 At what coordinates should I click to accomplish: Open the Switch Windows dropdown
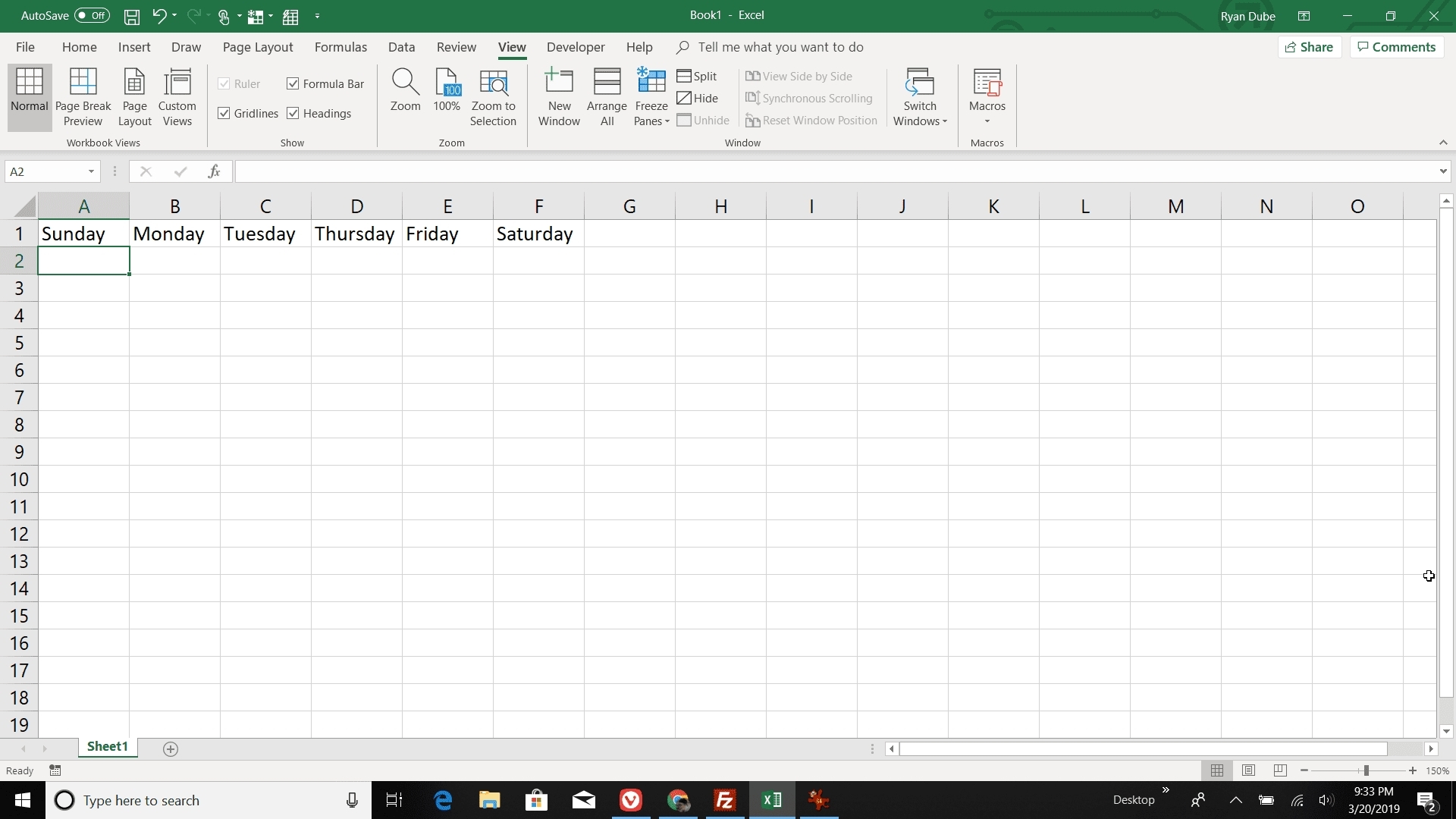tap(919, 97)
